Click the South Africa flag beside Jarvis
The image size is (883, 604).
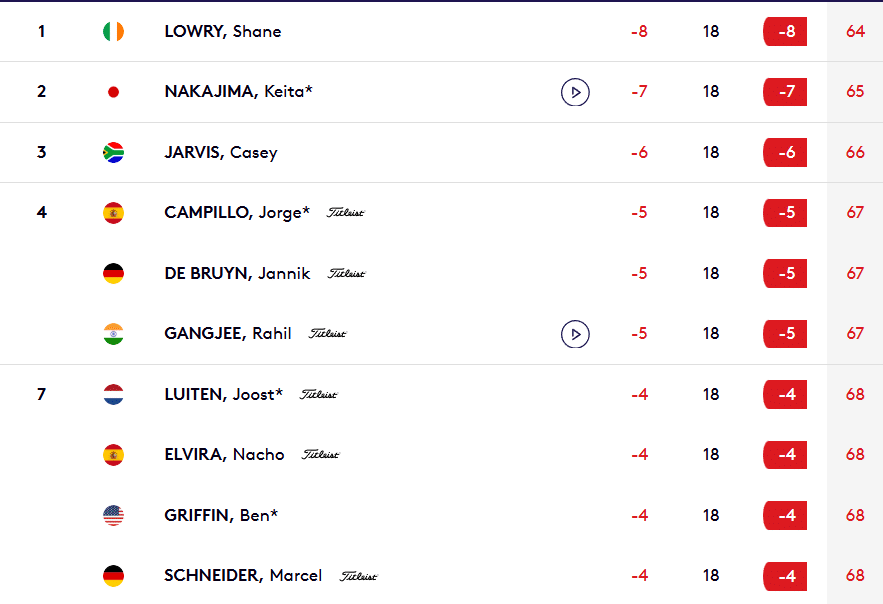[x=114, y=153]
